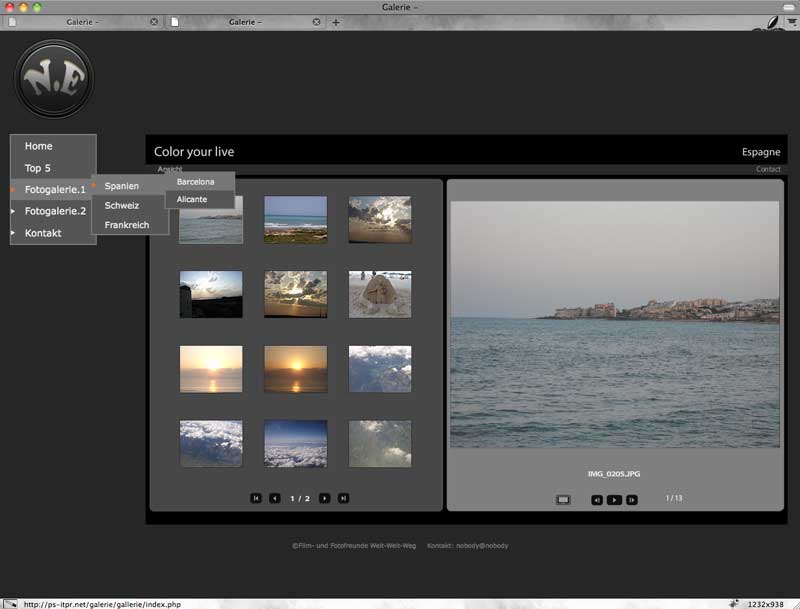This screenshot has width=800, height=609.
Task: Open the sunlit clouds over sand thumbnail
Action: tap(380, 220)
